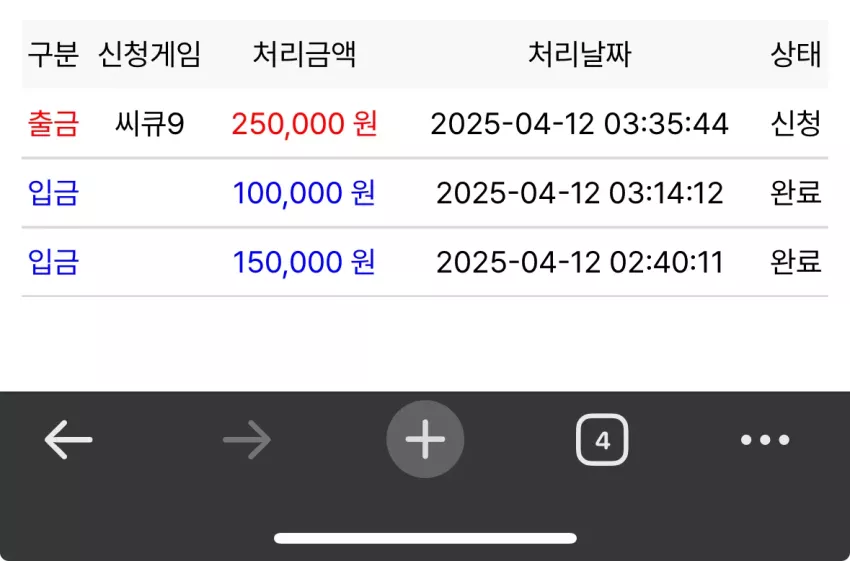The height and width of the screenshot is (561, 850).
Task: Tap the browser back arrow
Action: point(68,439)
